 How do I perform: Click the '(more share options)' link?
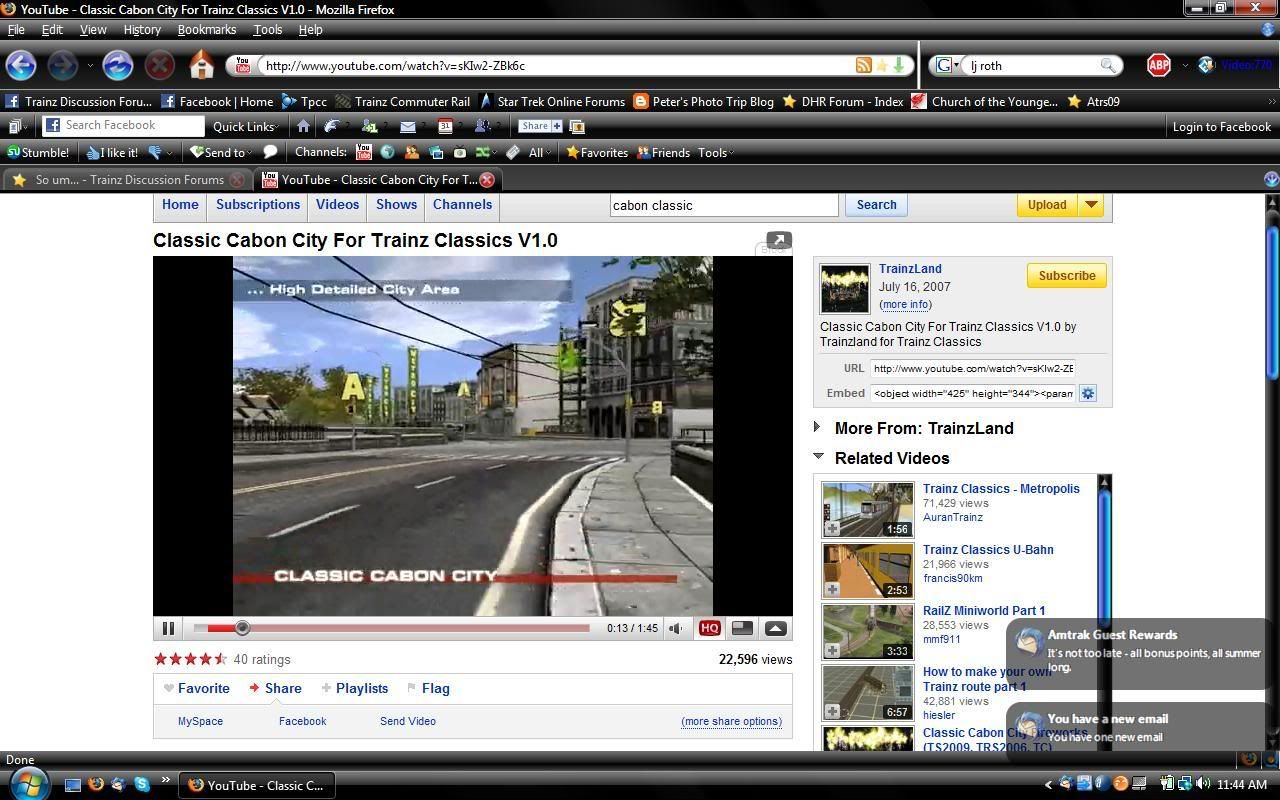(731, 721)
